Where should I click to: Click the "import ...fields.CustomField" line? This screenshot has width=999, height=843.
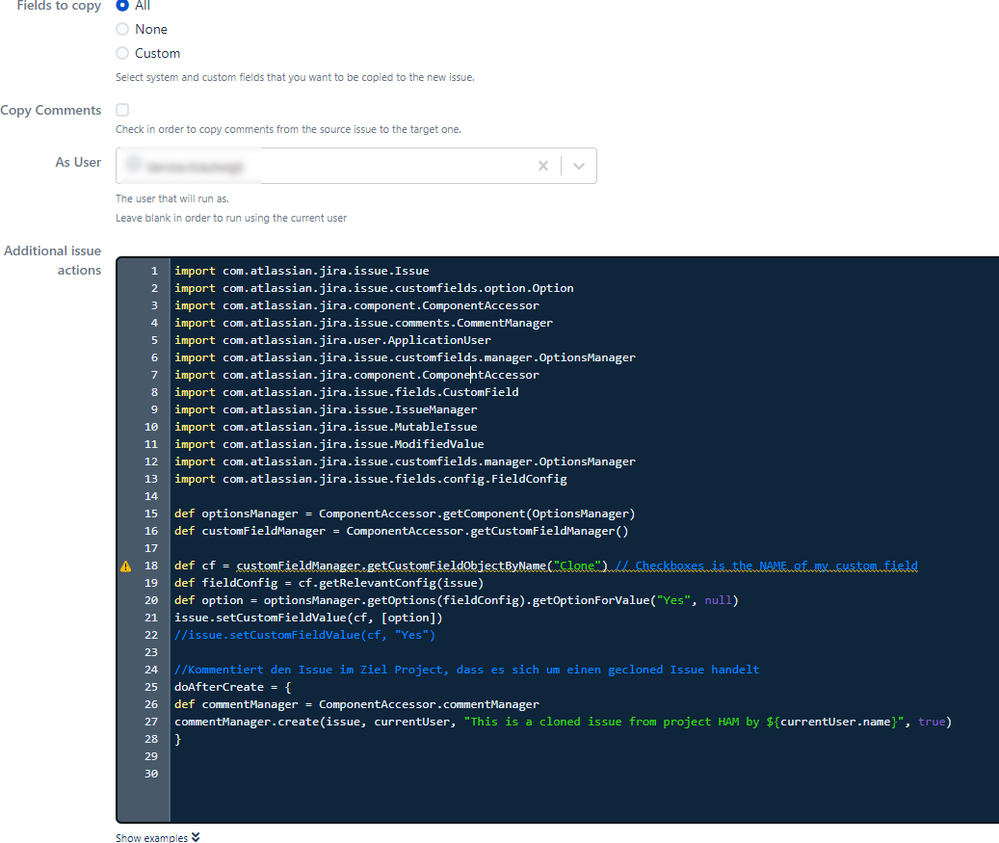[346, 393]
